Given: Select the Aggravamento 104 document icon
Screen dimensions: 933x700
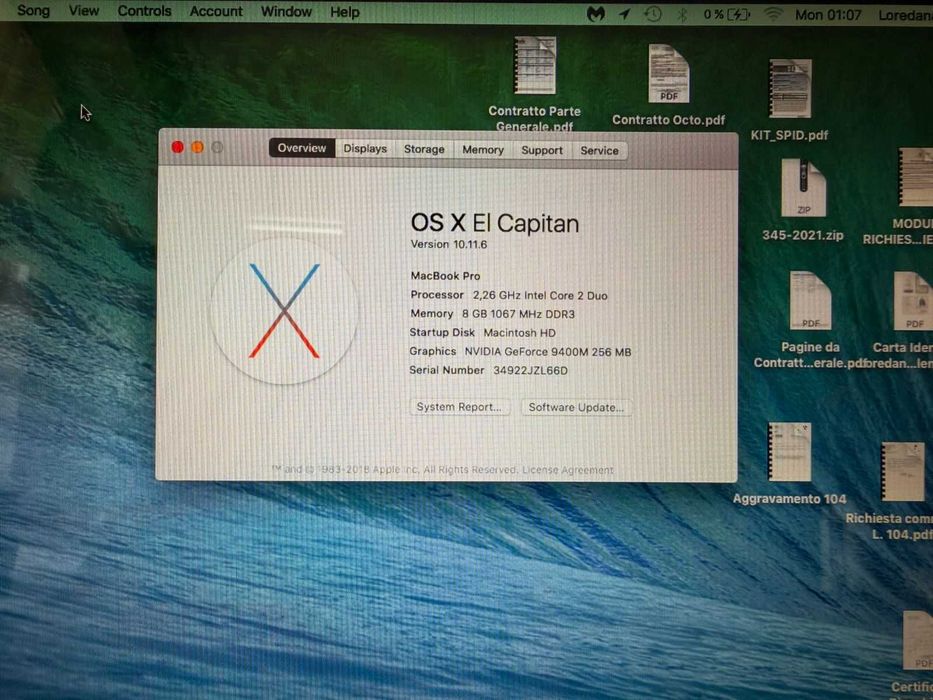Looking at the screenshot, I should pos(790,452).
